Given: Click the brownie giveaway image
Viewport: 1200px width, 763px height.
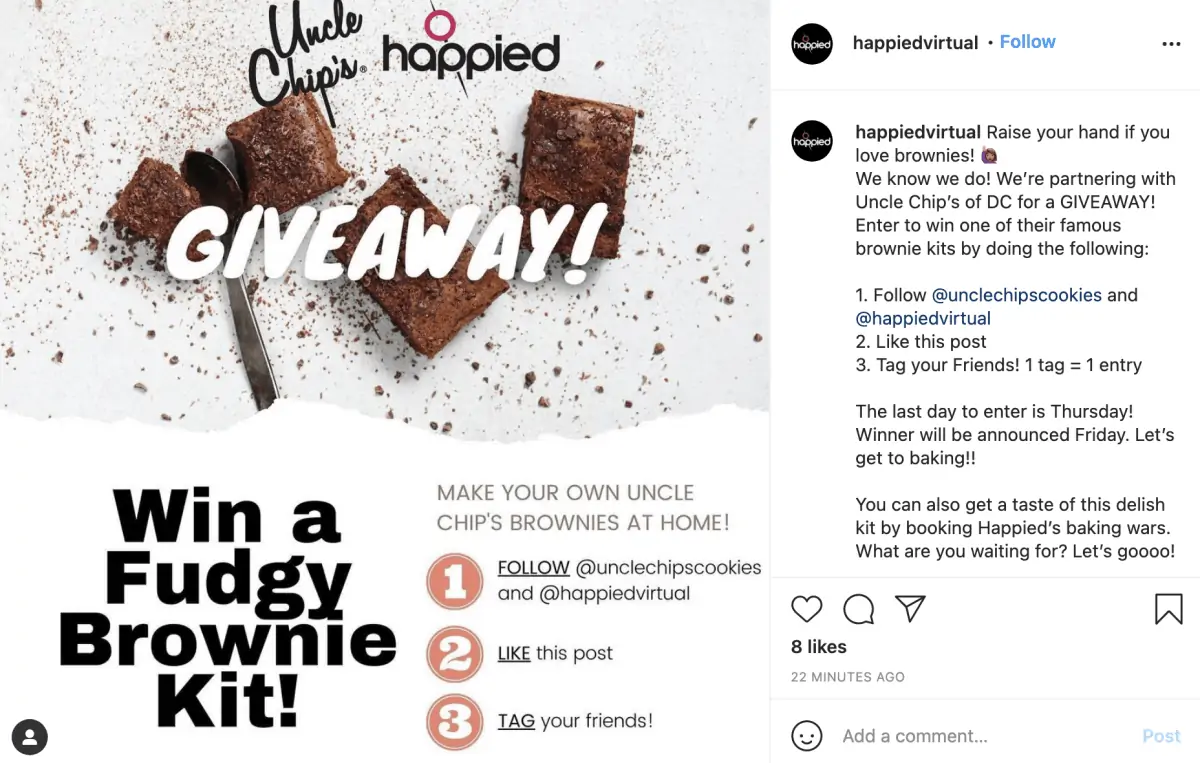Looking at the screenshot, I should (x=385, y=381).
